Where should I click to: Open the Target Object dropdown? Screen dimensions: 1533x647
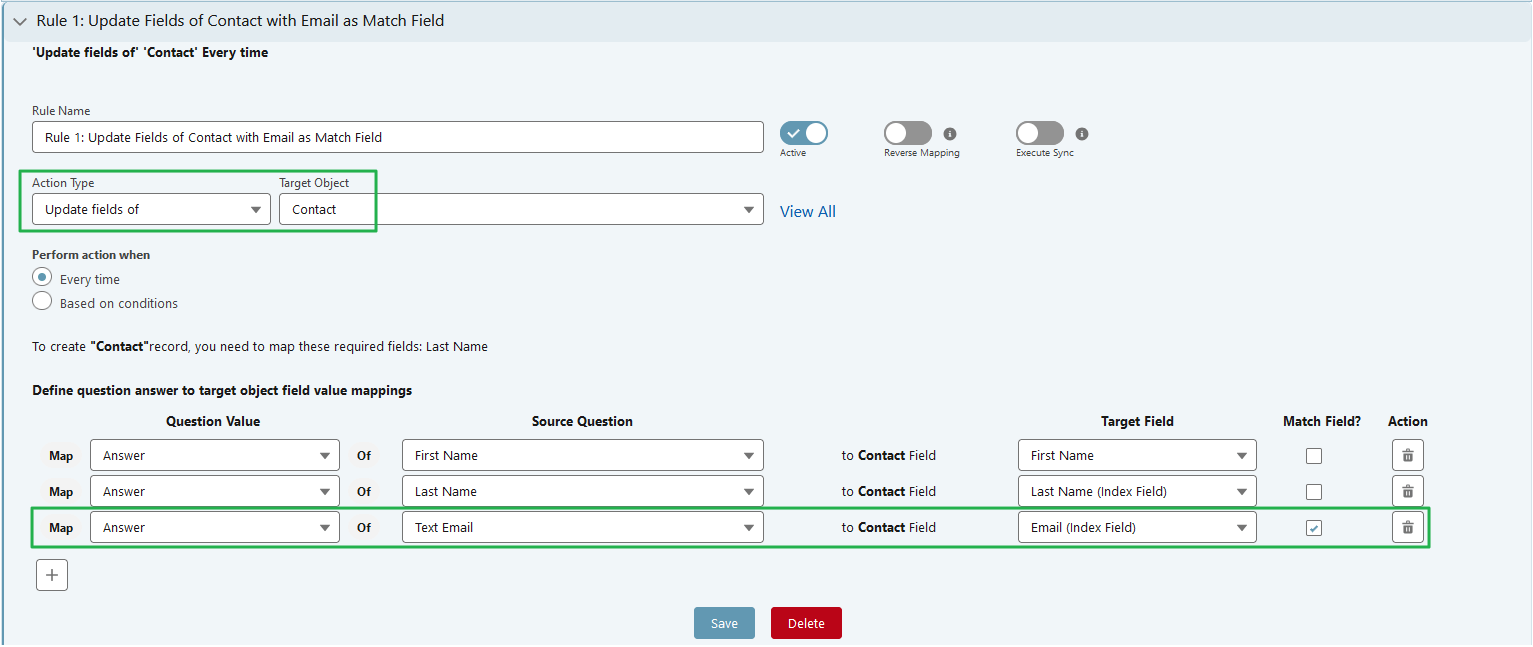(748, 209)
